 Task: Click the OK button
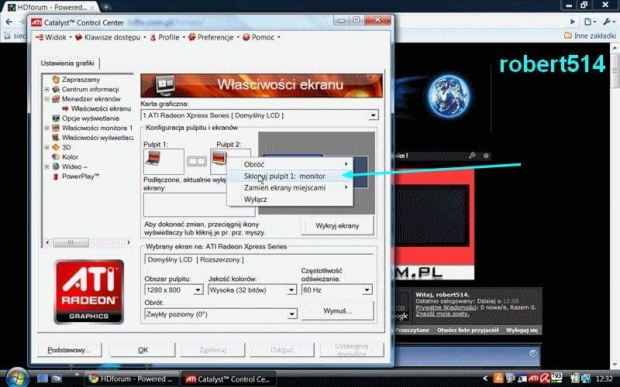(x=143, y=350)
